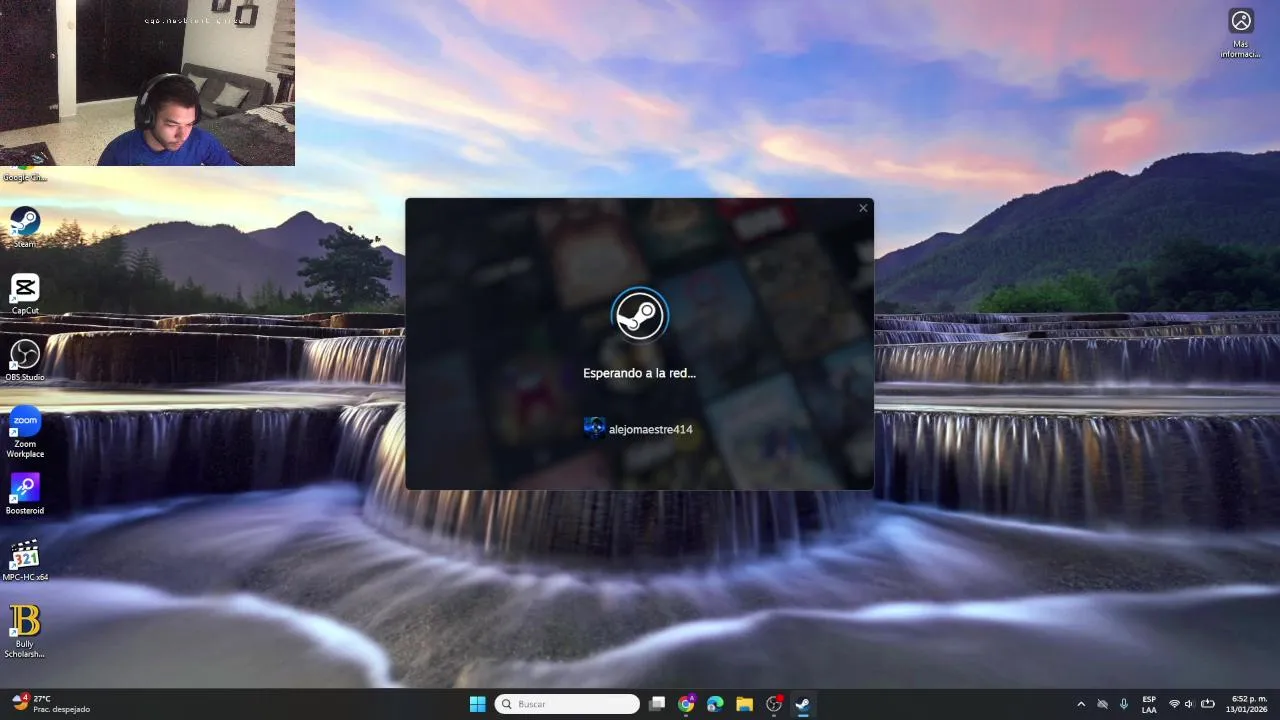Open the taskbar app with red notification dot
The width and height of the screenshot is (1280, 720).
[773, 704]
